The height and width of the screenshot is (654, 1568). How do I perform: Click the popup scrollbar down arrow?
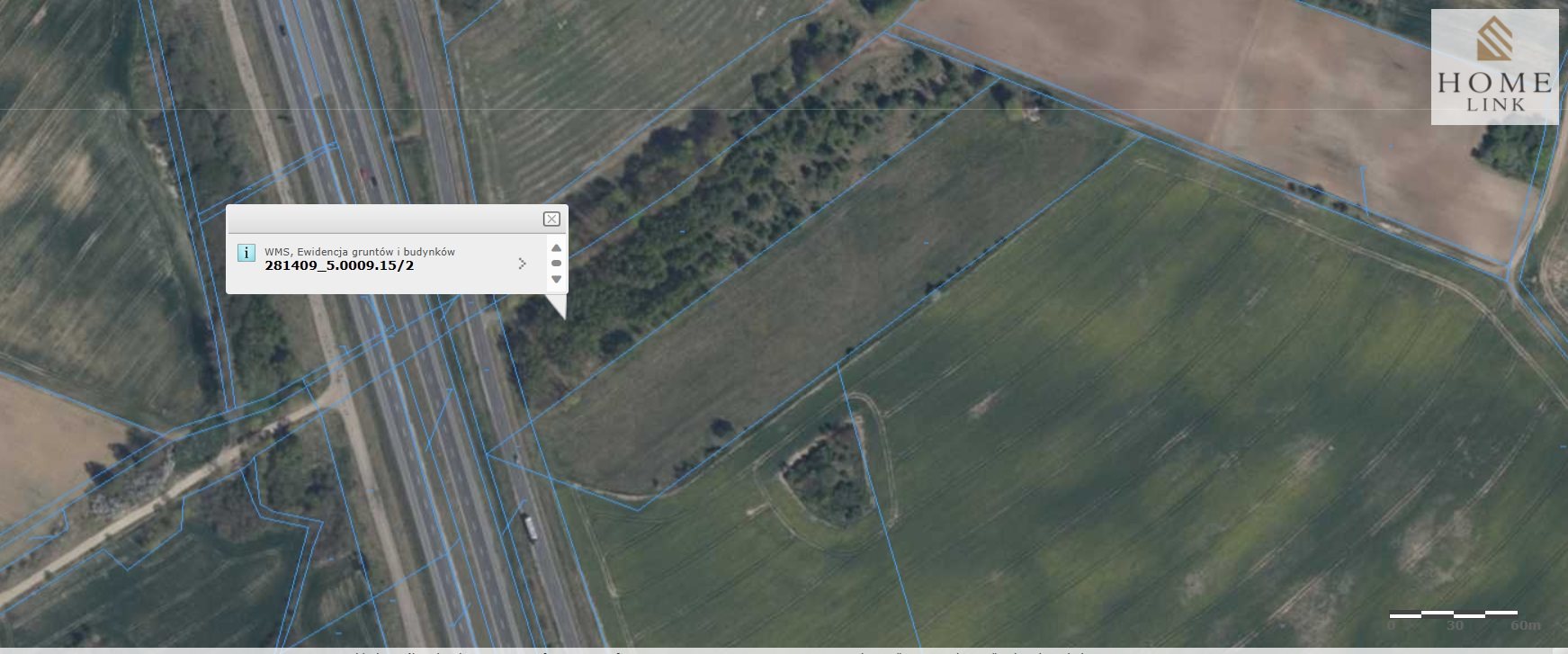556,280
